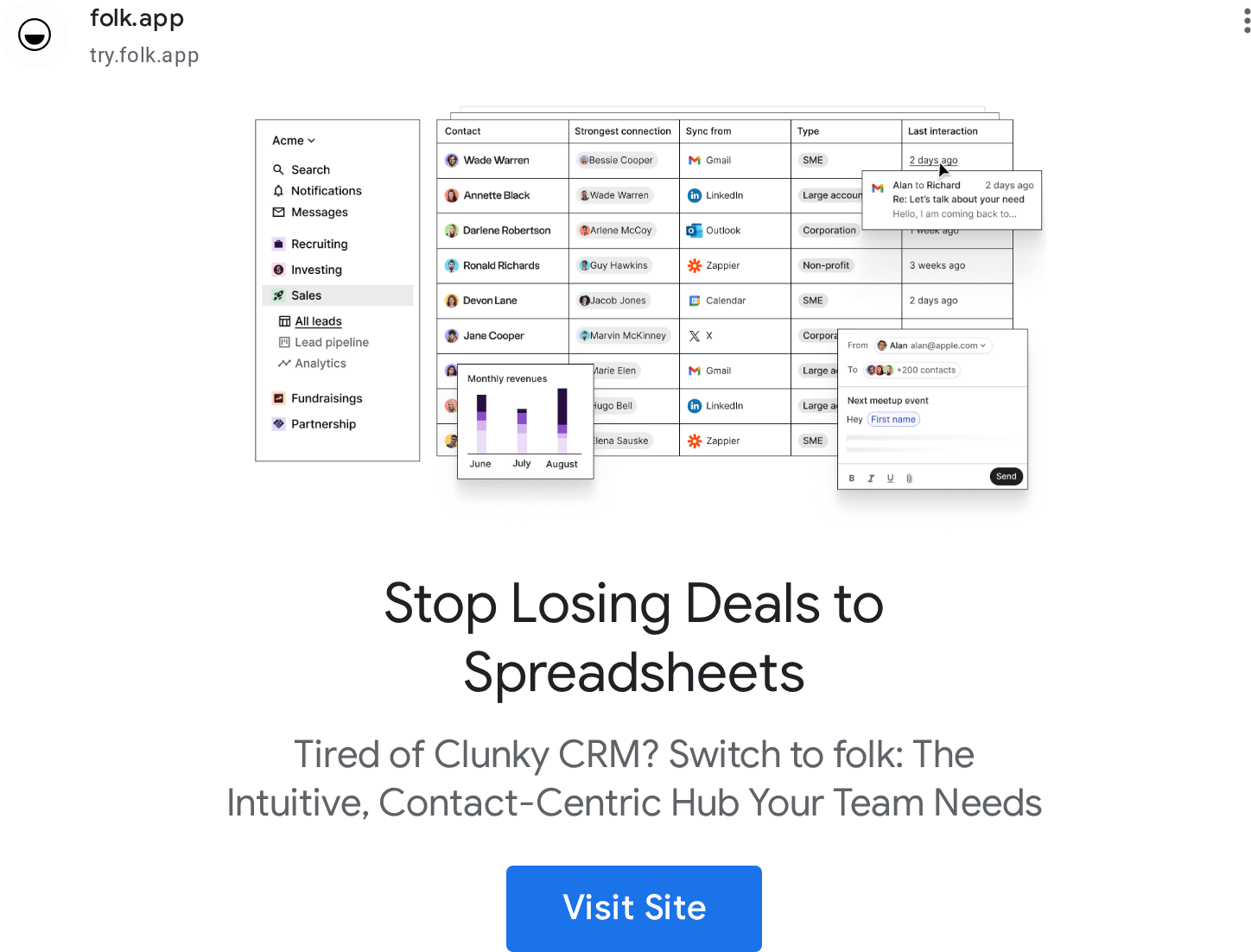Click the August revenue bar
1251x952 pixels.
tap(562, 421)
